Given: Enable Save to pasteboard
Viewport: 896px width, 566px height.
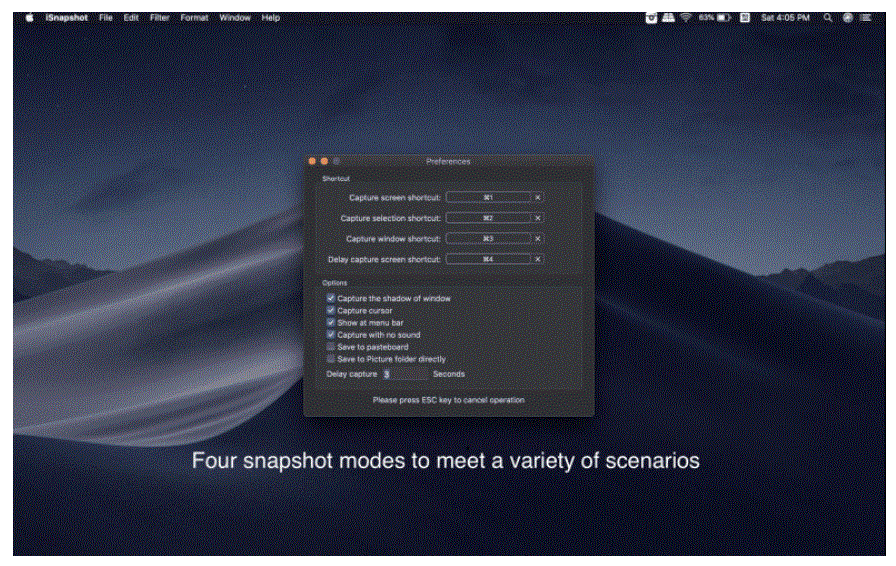Looking at the screenshot, I should pos(331,346).
